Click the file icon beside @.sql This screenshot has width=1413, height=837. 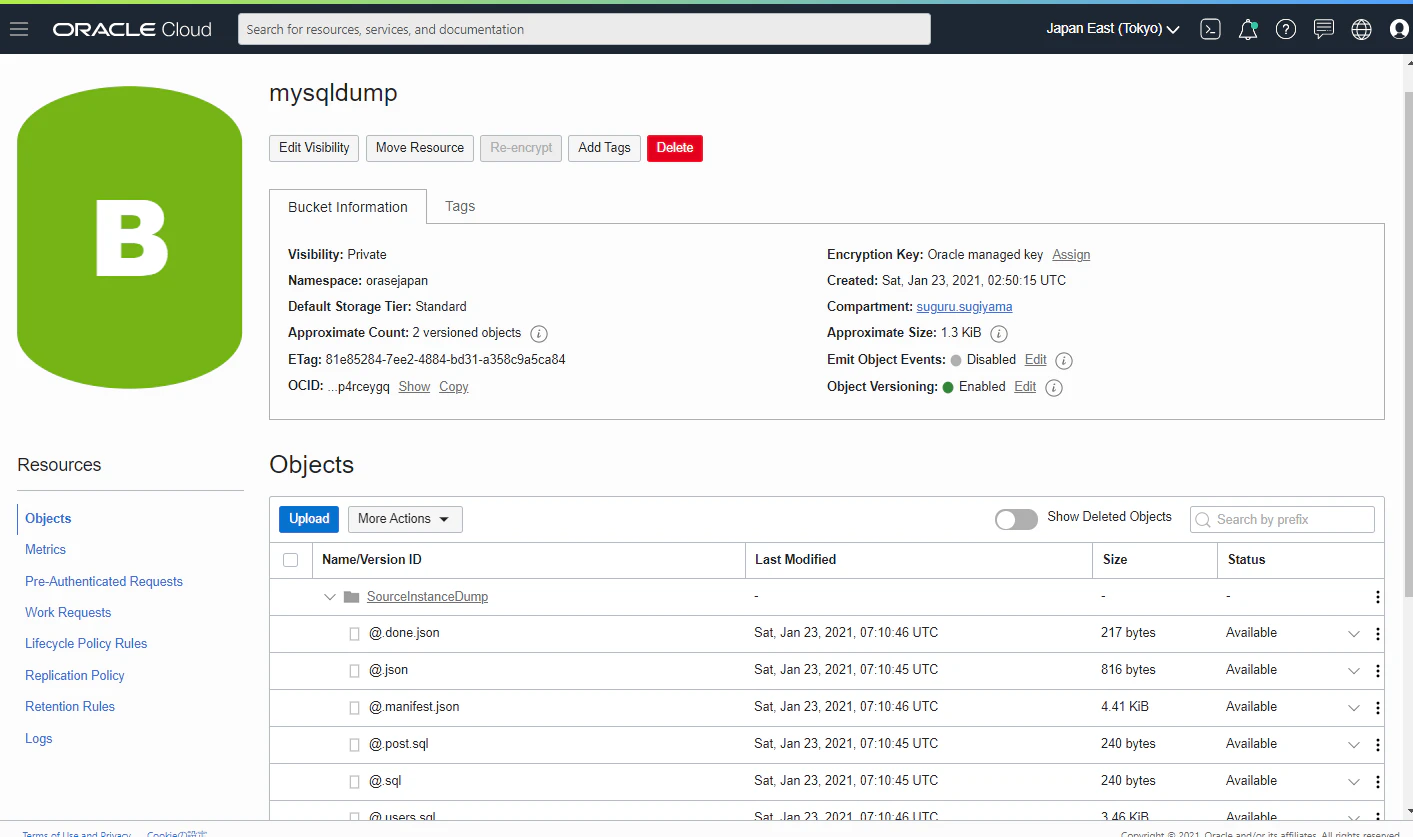coord(354,782)
